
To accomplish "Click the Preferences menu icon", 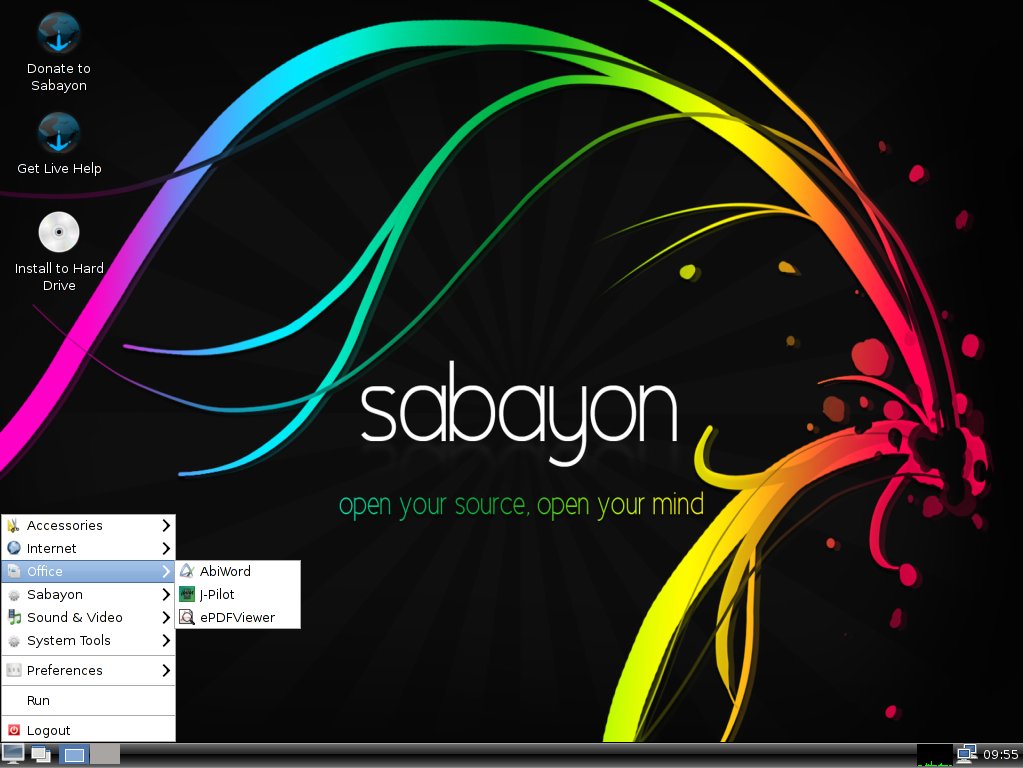I will 14,670.
